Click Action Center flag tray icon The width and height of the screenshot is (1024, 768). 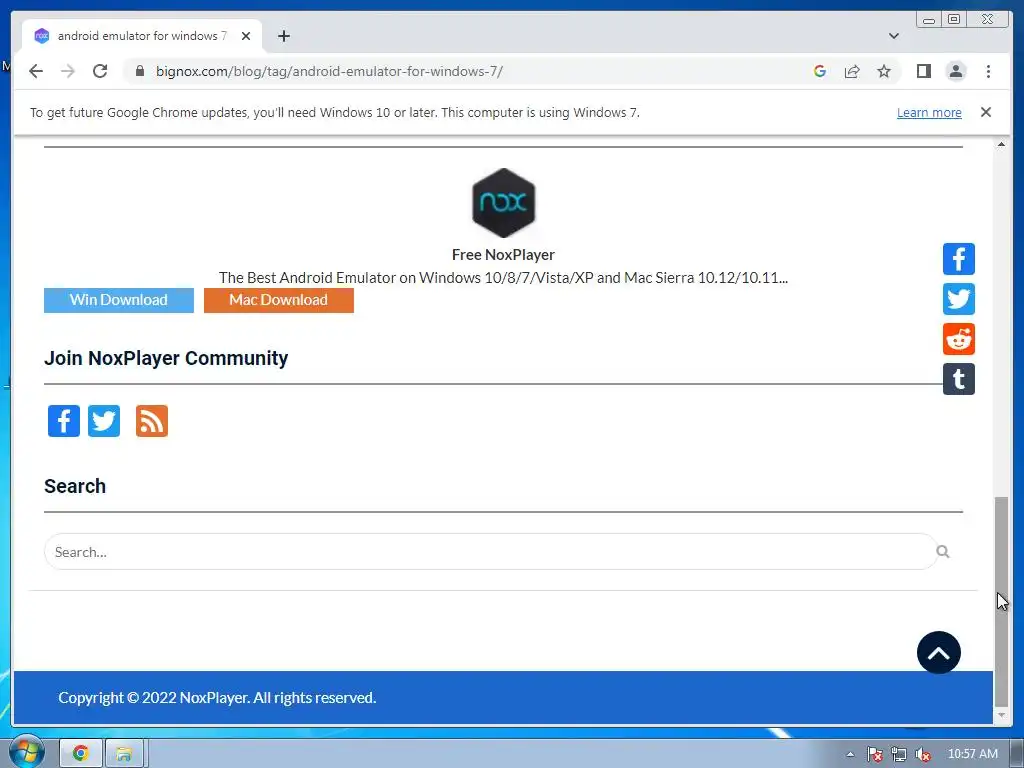coord(874,754)
